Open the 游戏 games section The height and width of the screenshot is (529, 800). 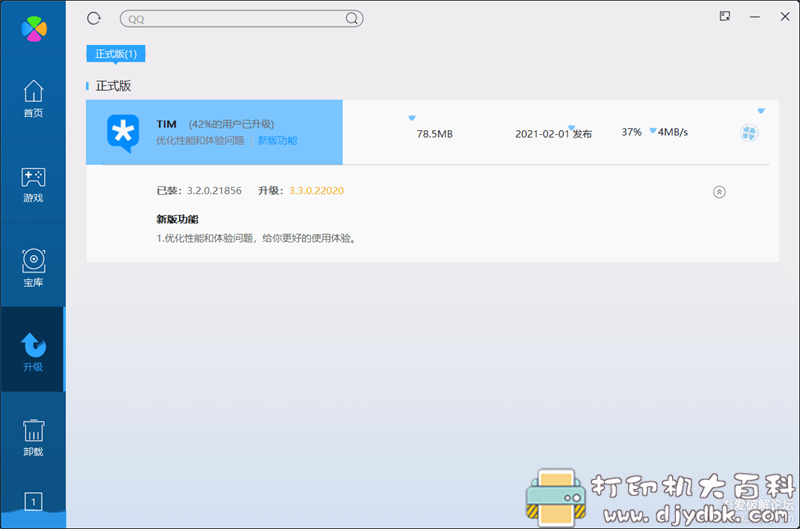(33, 185)
